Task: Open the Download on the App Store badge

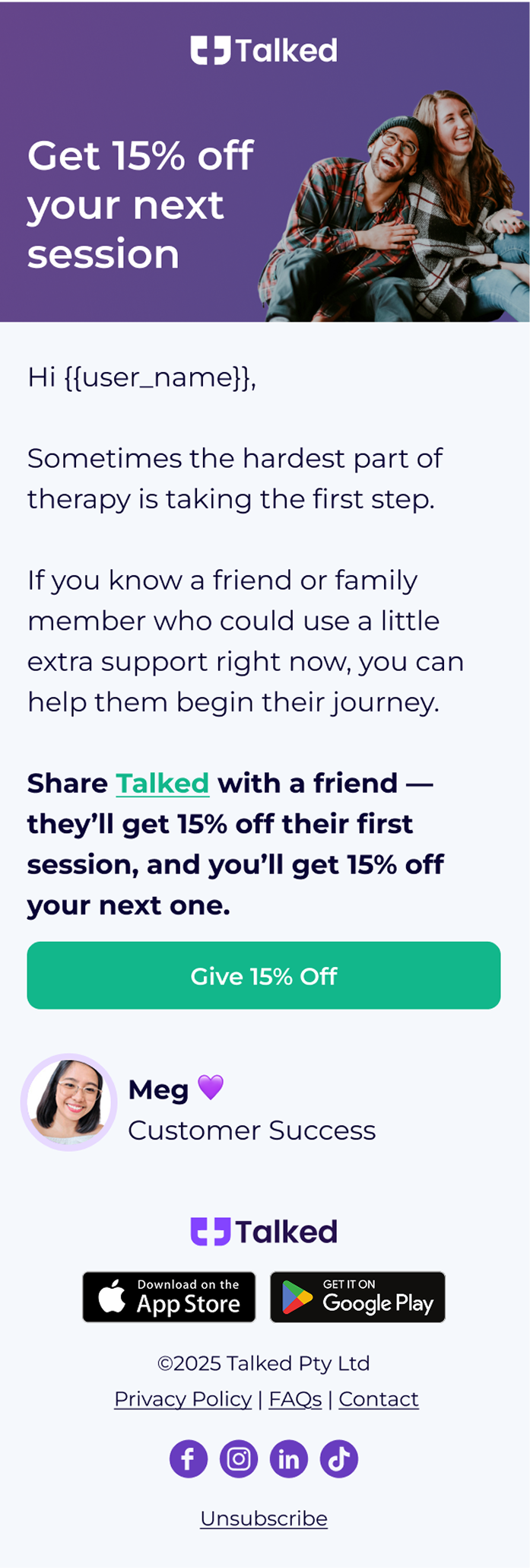Action: click(x=169, y=1297)
